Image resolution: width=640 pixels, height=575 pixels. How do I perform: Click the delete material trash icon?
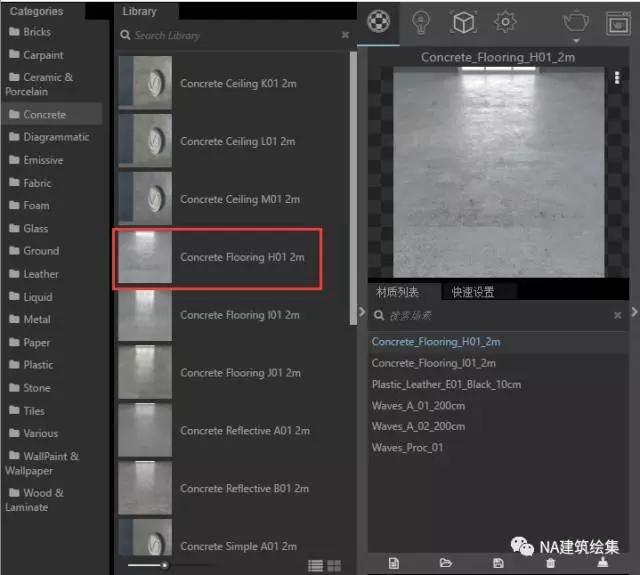[x=551, y=564]
